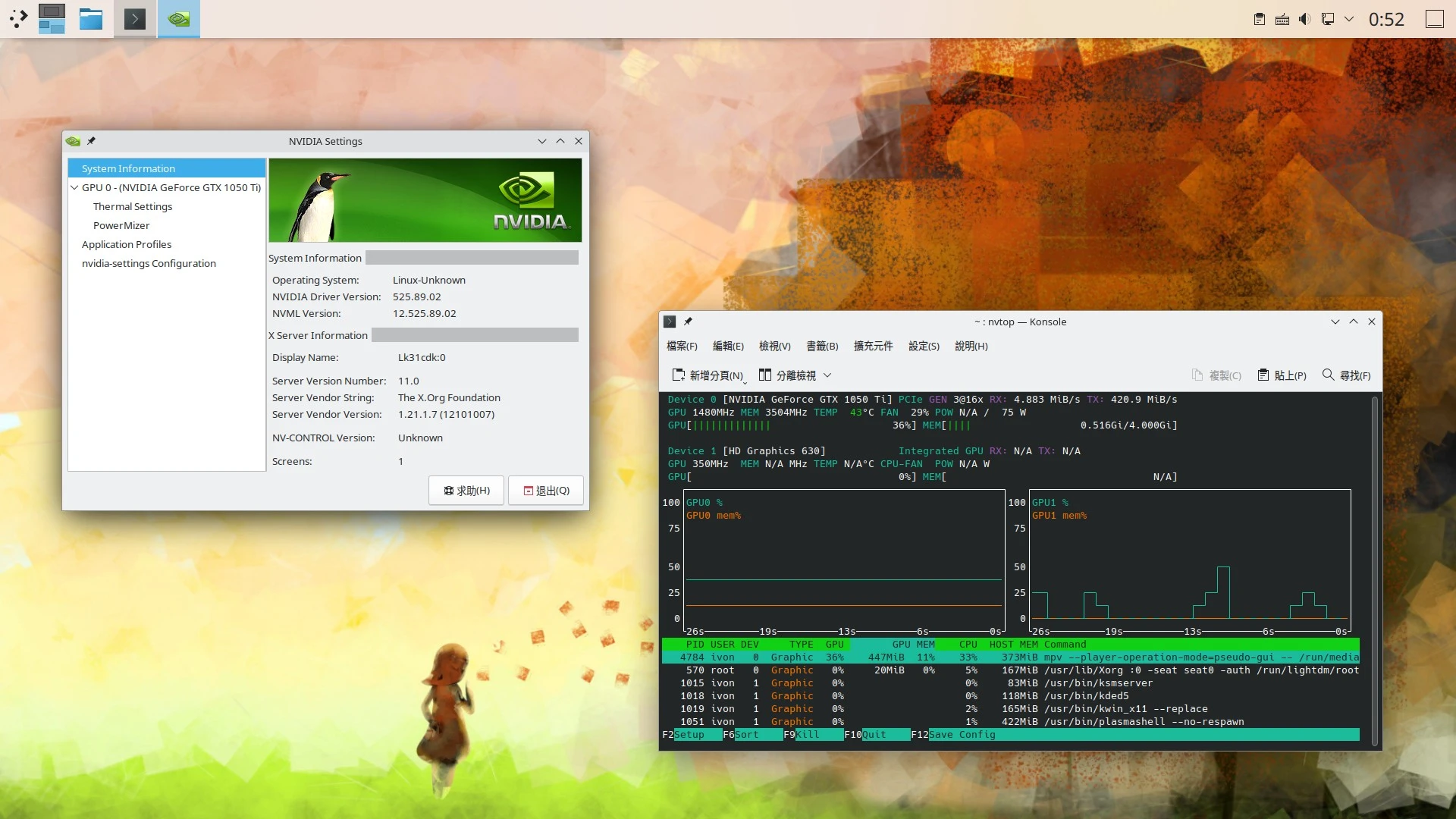
Task: Toggle the pin icon on Konsole titlebar
Action: (x=688, y=322)
